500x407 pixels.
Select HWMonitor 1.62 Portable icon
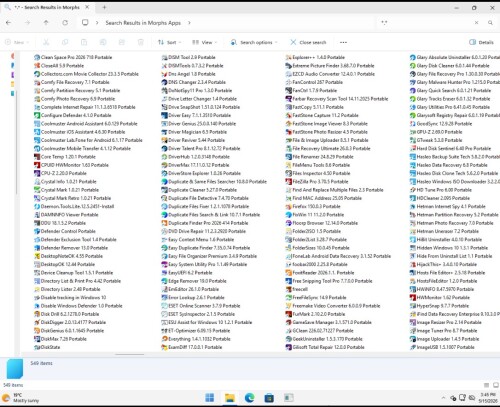(x=413, y=297)
